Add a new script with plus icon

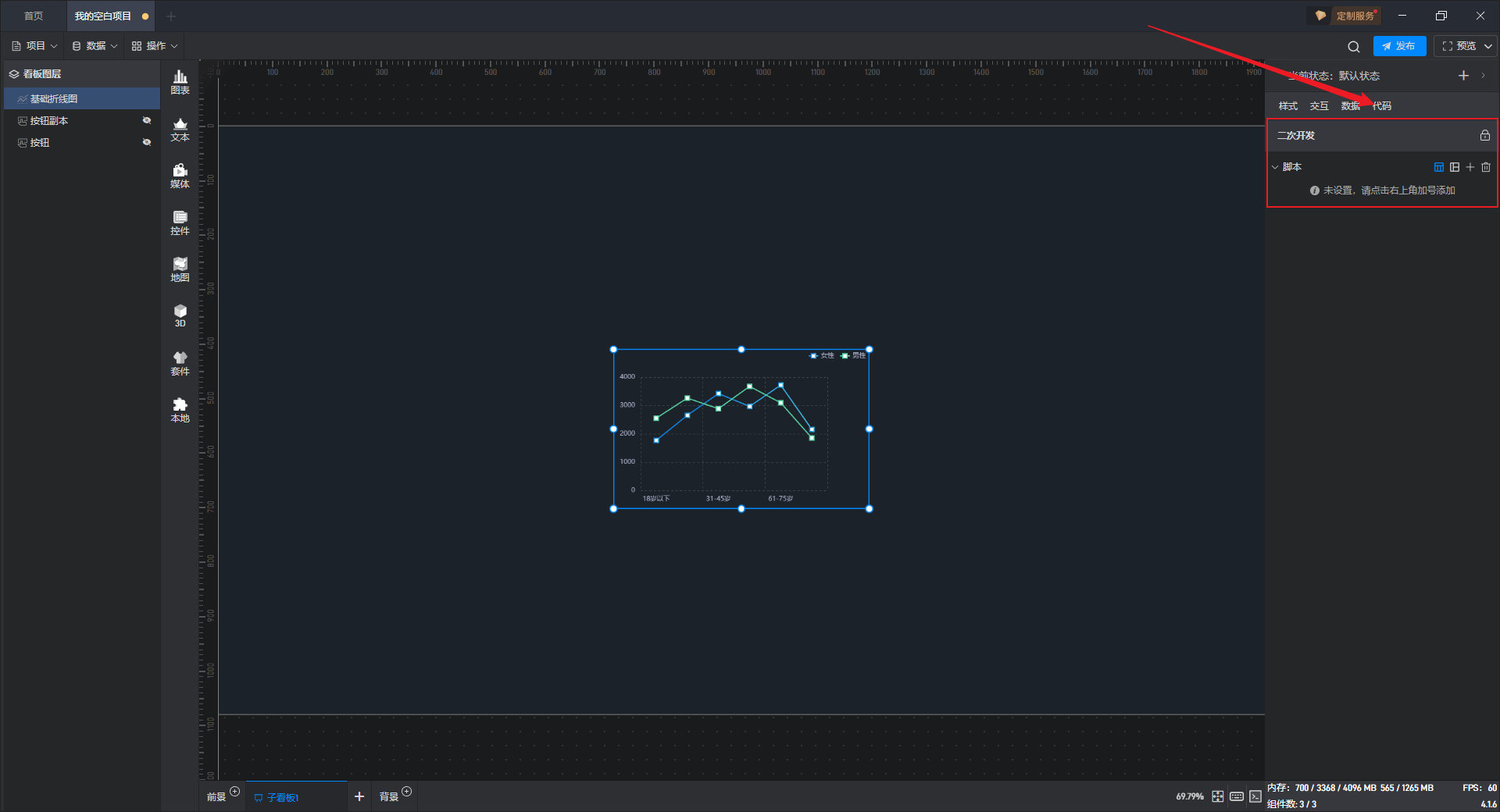pyautogui.click(x=1470, y=167)
